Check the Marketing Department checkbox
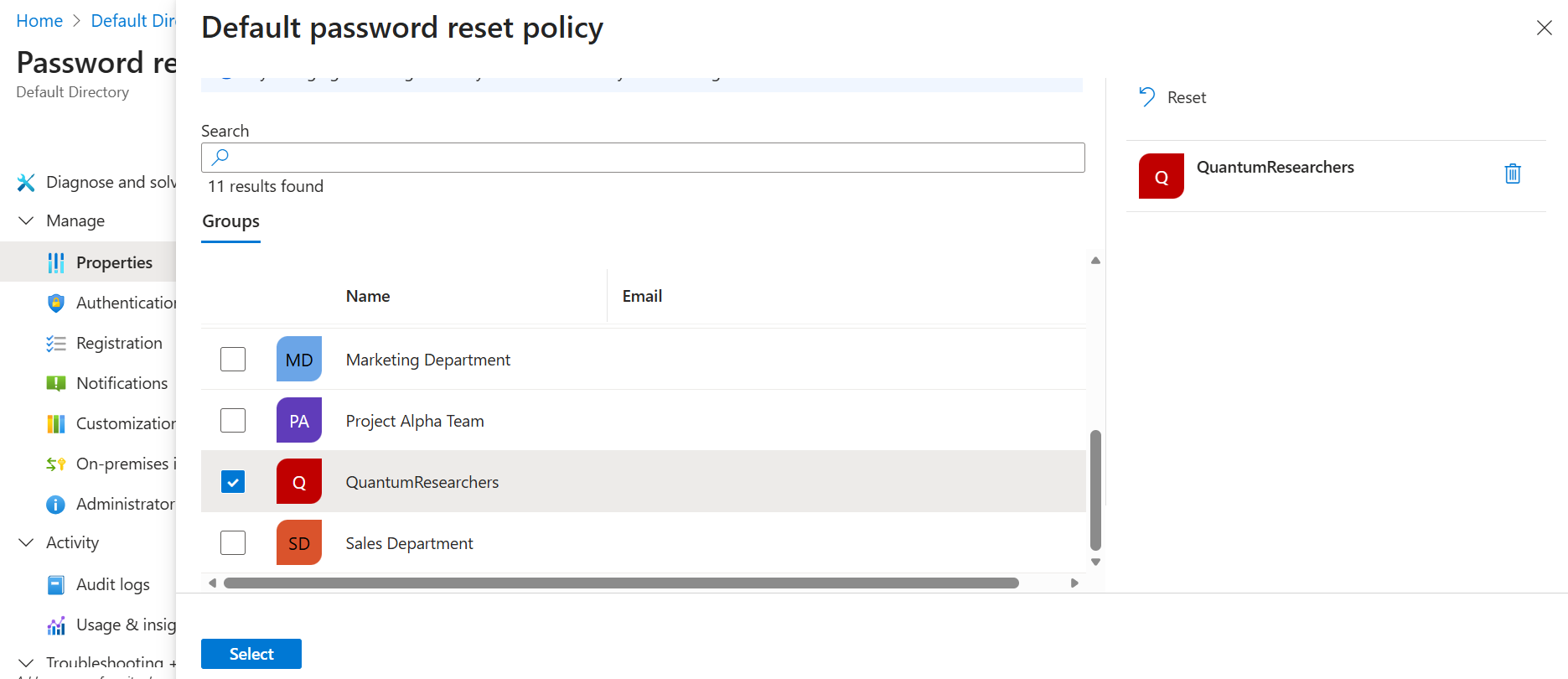Screen dimensions: 1568x679 click(x=233, y=360)
